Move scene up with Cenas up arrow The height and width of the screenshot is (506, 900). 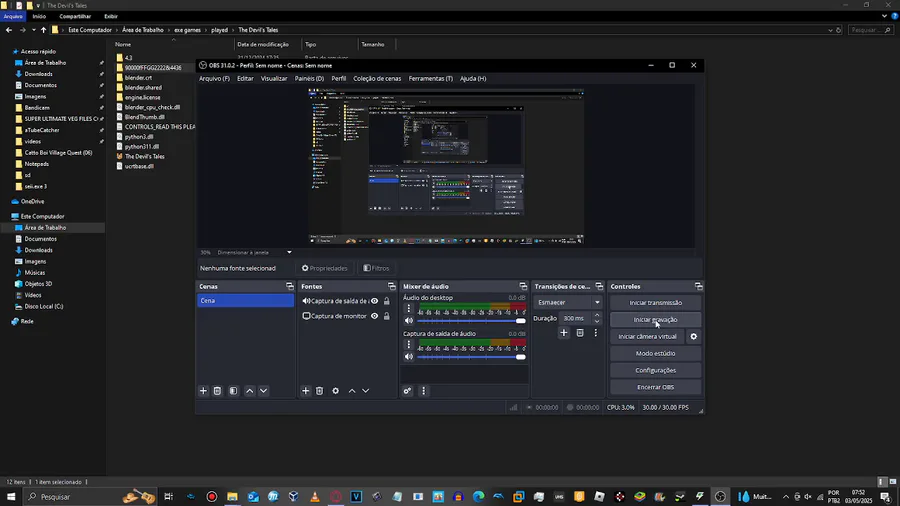(x=250, y=391)
